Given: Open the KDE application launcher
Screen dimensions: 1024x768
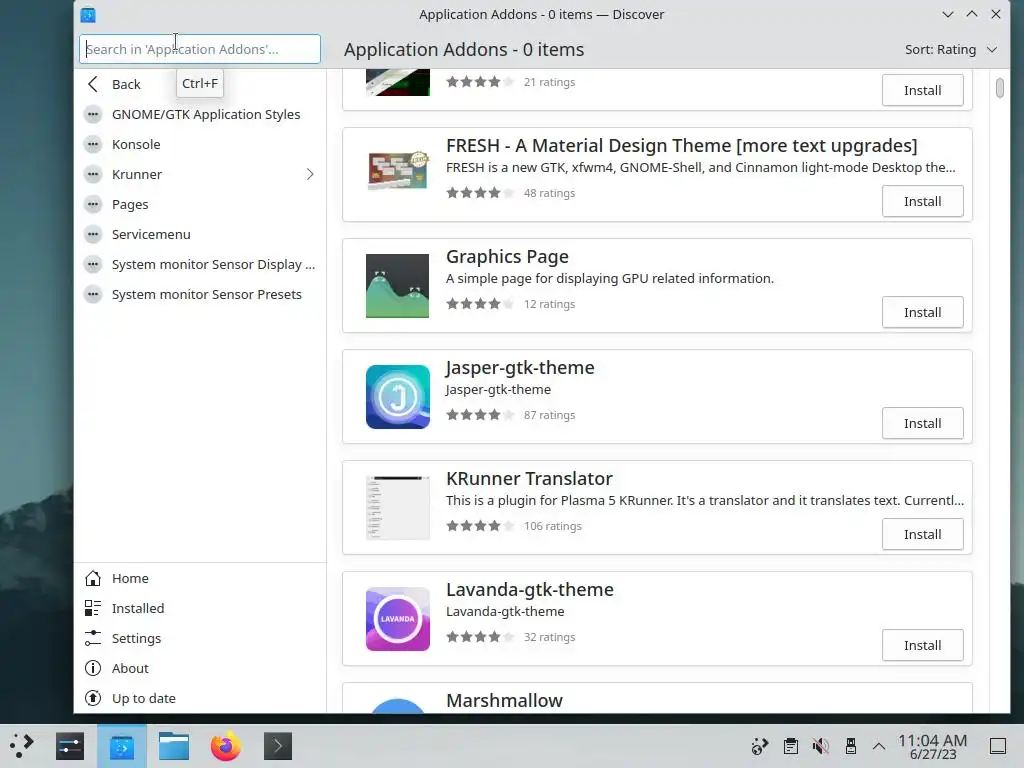Looking at the screenshot, I should coord(22,746).
